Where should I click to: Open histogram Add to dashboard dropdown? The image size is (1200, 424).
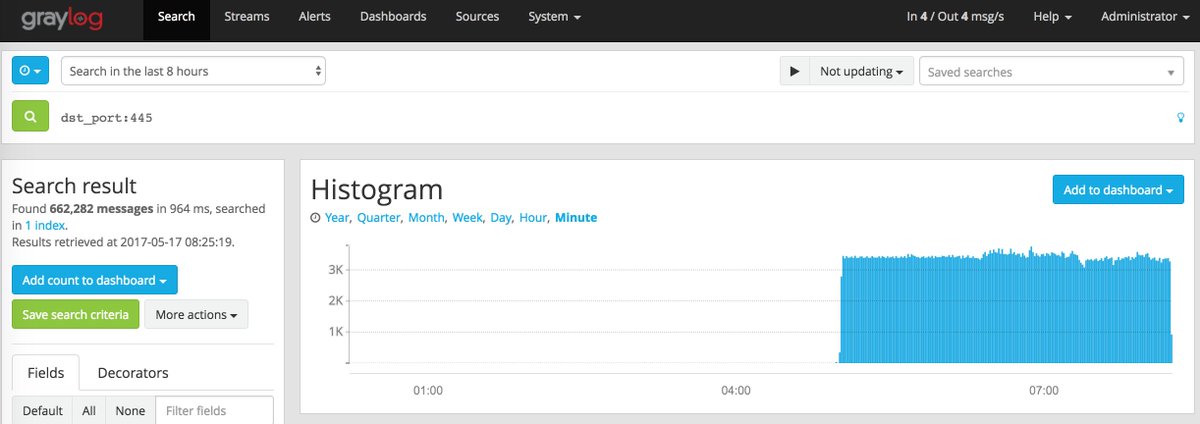[1118, 189]
